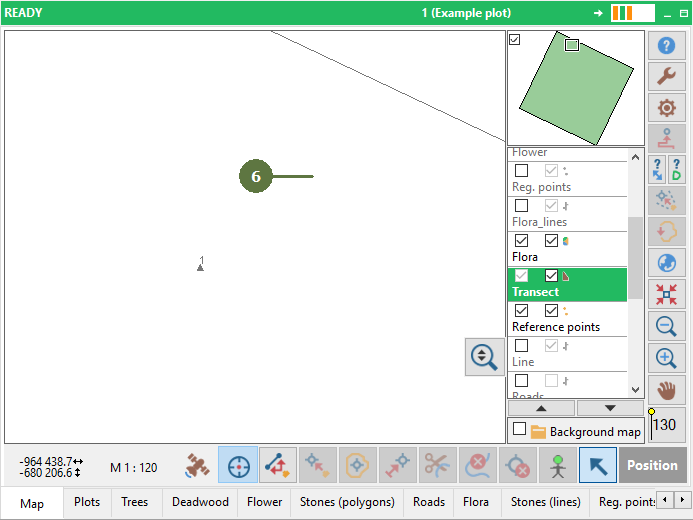Screen dimensions: 693x520
Task: Select the hand pan tool
Action: [x=666, y=389]
